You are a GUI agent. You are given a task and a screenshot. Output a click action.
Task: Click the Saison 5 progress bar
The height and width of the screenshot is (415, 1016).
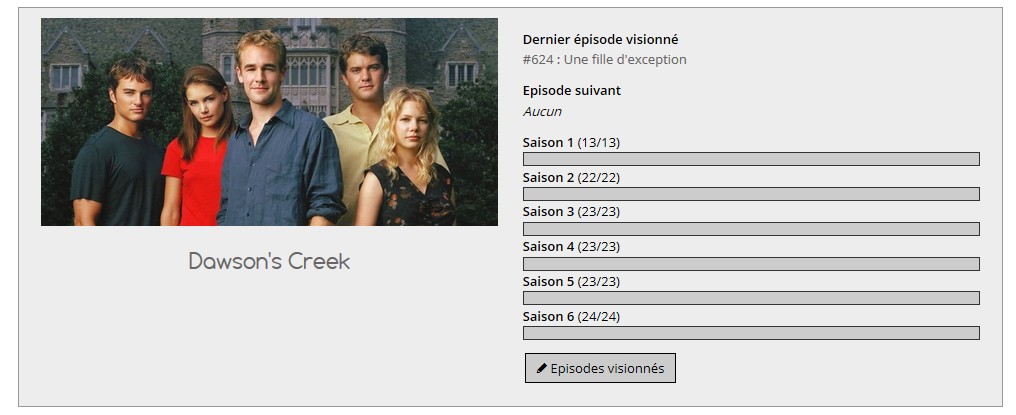click(751, 298)
